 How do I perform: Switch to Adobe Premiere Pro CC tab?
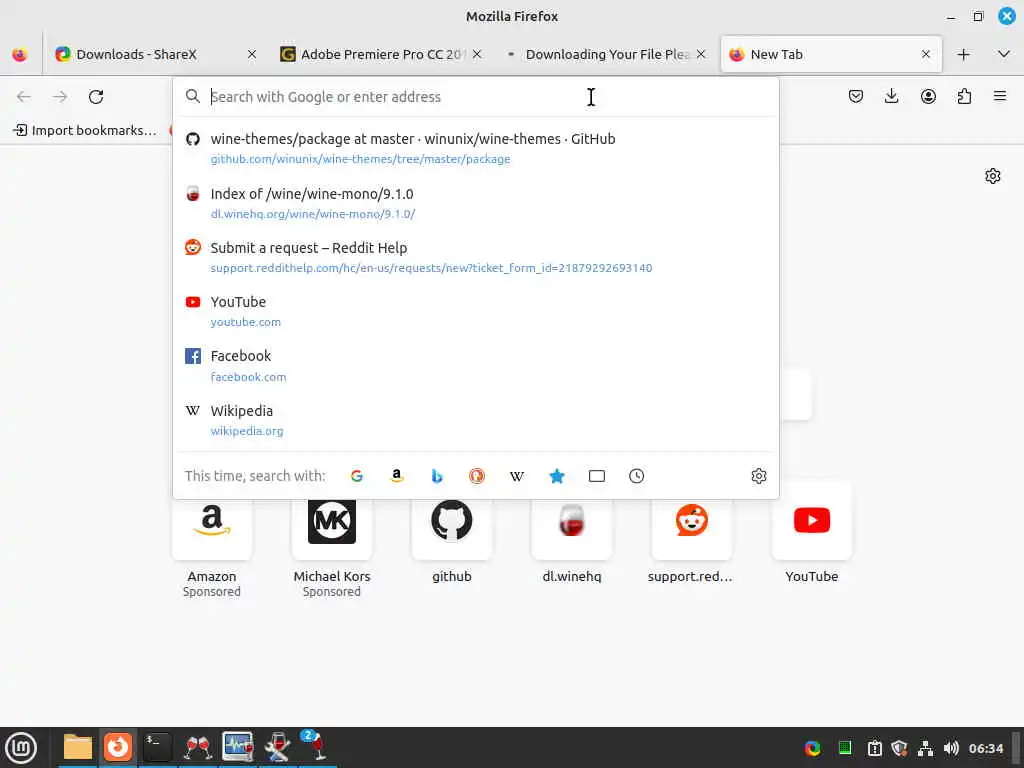(x=381, y=54)
